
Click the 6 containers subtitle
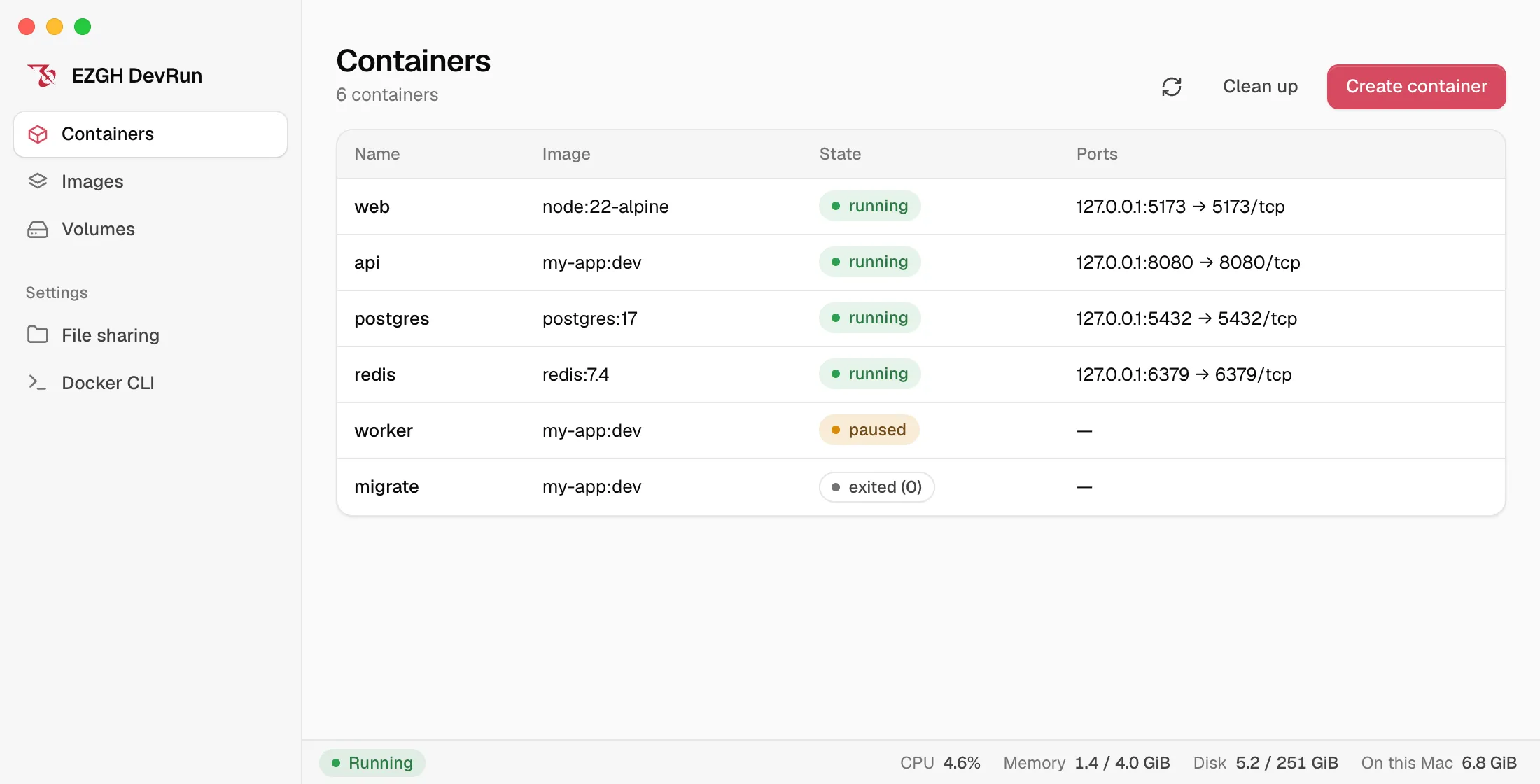point(387,94)
